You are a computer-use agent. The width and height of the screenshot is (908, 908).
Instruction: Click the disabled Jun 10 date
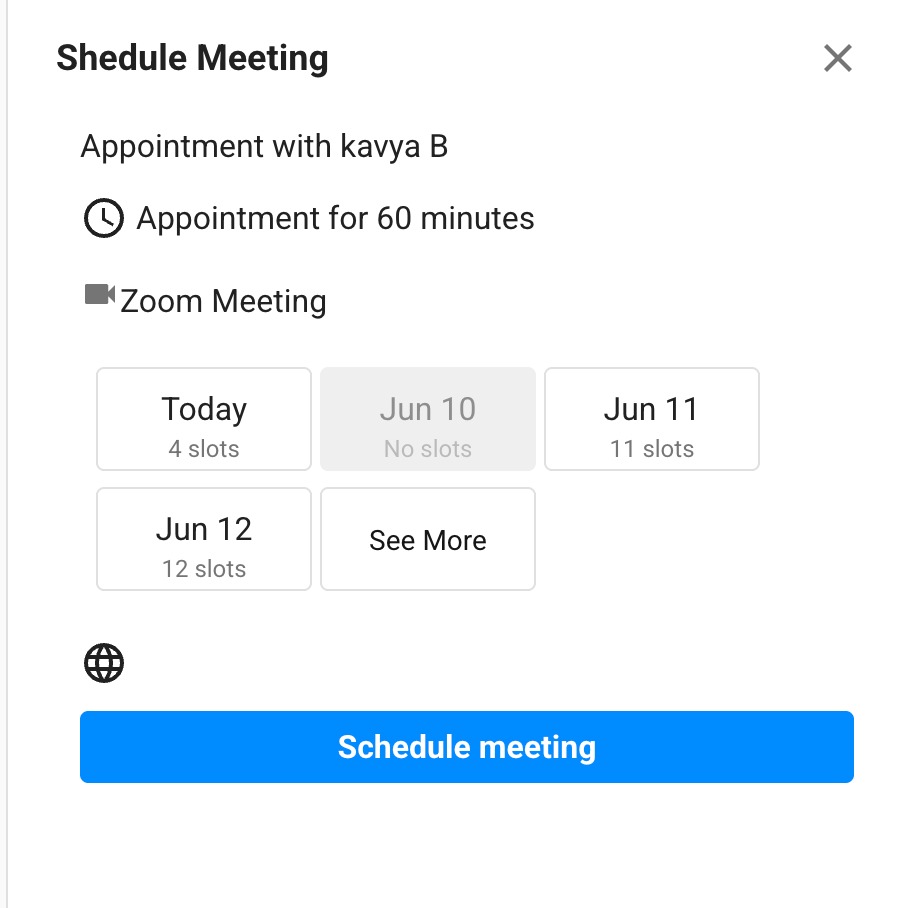pyautogui.click(x=428, y=419)
